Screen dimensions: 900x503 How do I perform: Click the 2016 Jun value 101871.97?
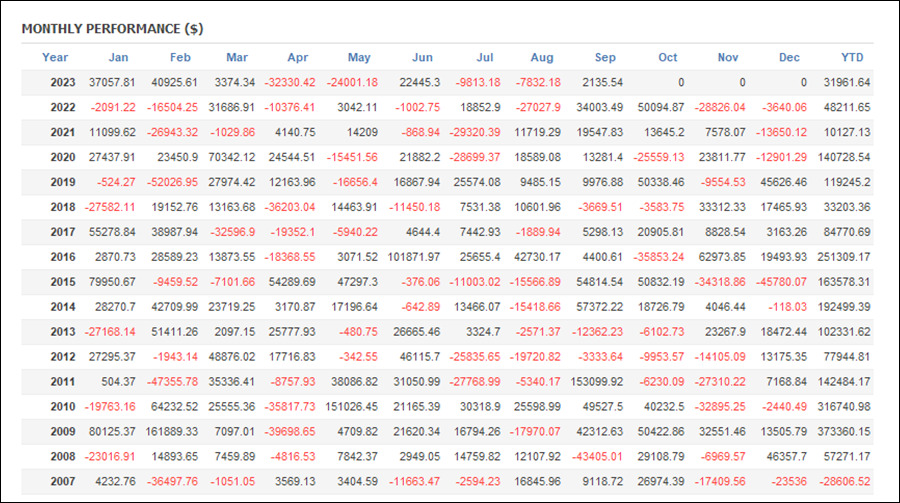tap(414, 257)
